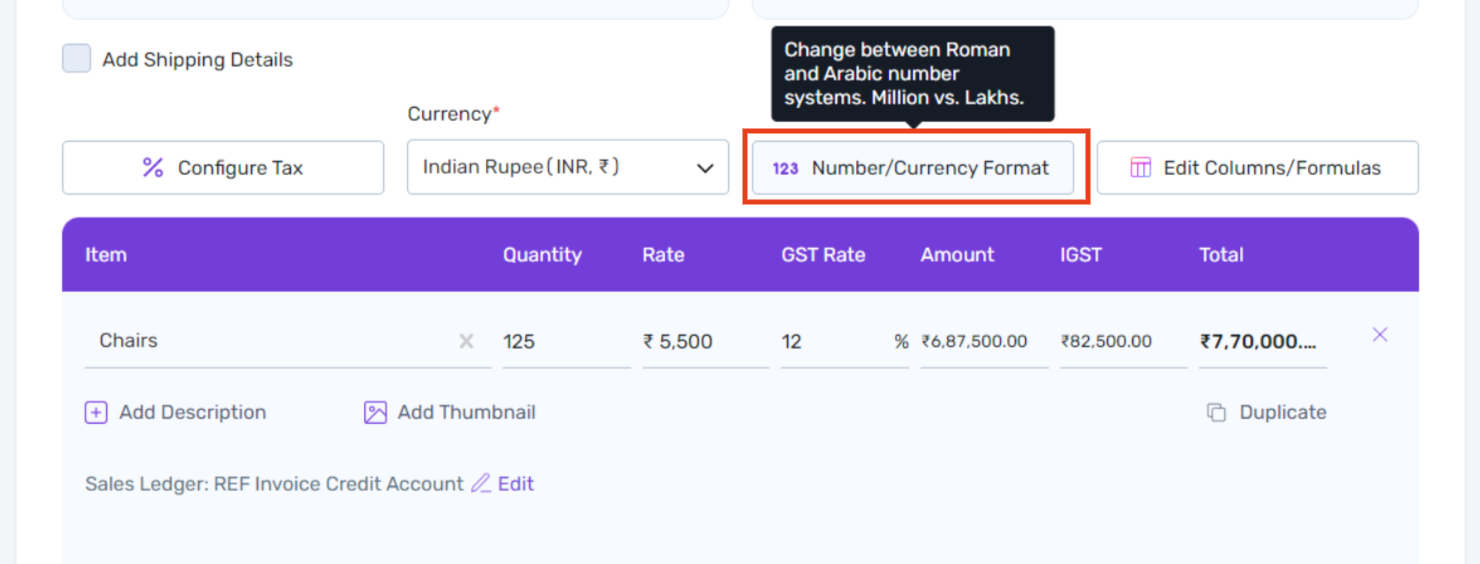The height and width of the screenshot is (564, 1480).
Task: Click the image icon beside Add Thumbnail
Action: point(375,412)
